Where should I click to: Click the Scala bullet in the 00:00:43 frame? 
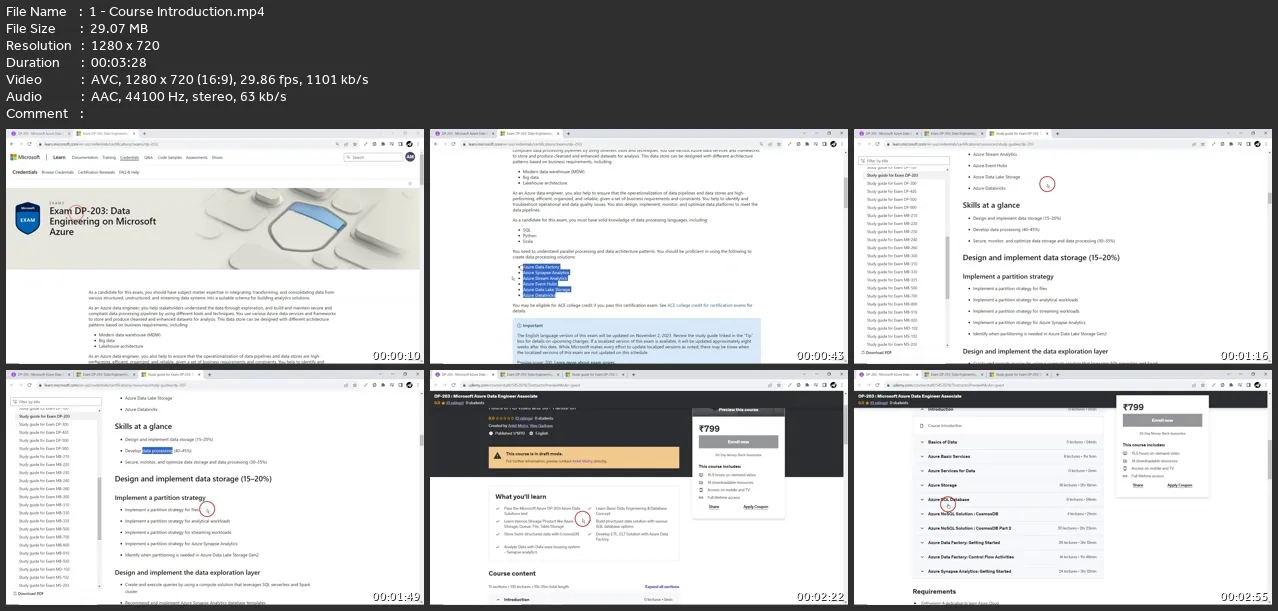[x=526, y=241]
